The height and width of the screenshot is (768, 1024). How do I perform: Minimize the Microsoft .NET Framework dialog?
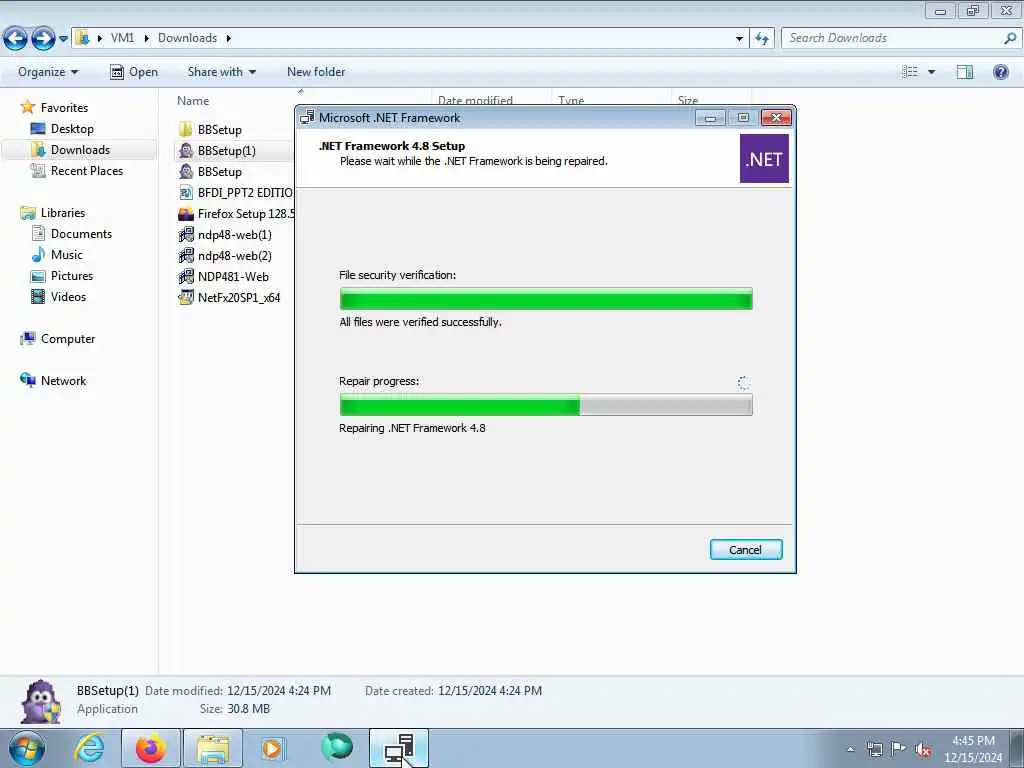click(x=711, y=118)
